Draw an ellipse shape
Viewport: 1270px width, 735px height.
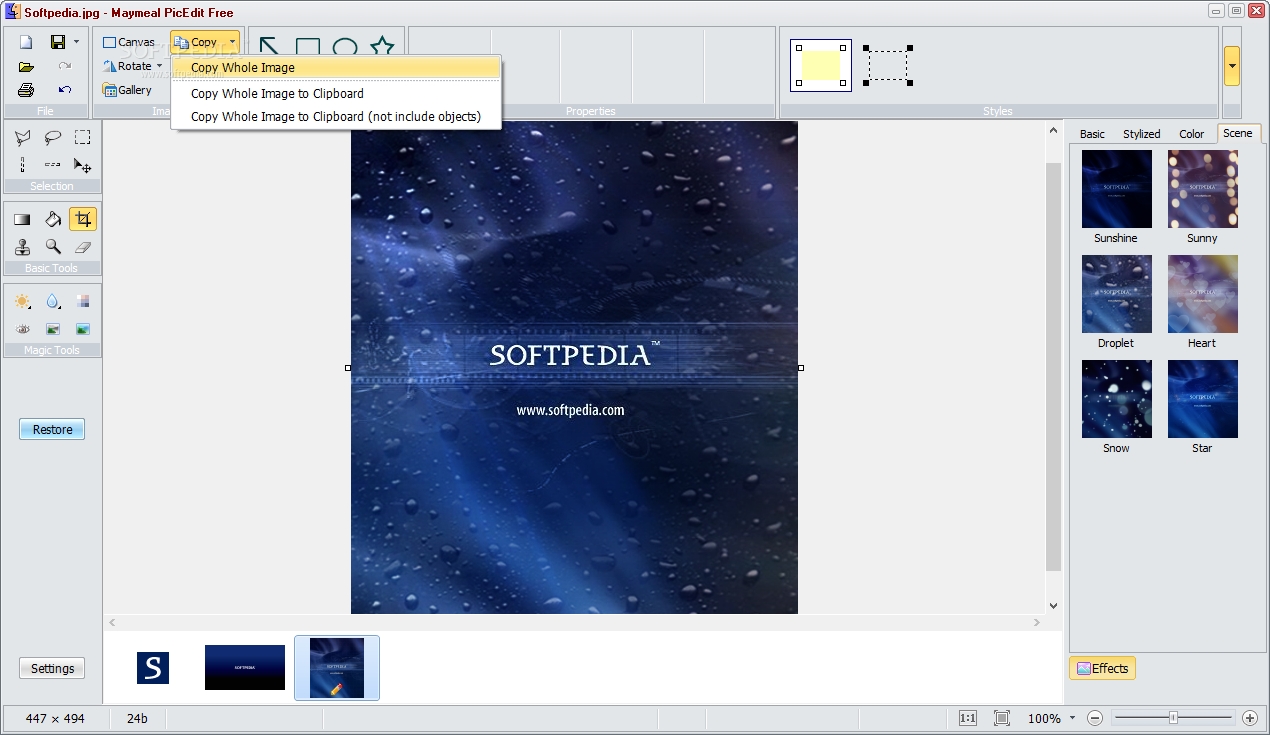pos(345,46)
